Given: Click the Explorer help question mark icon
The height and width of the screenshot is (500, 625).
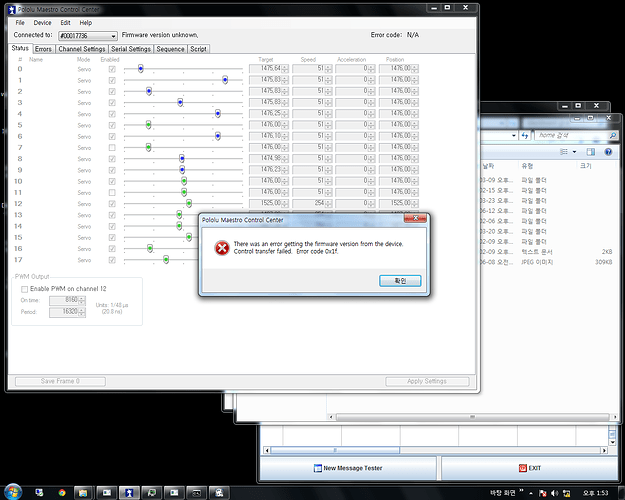Looking at the screenshot, I should pyautogui.click(x=608, y=153).
